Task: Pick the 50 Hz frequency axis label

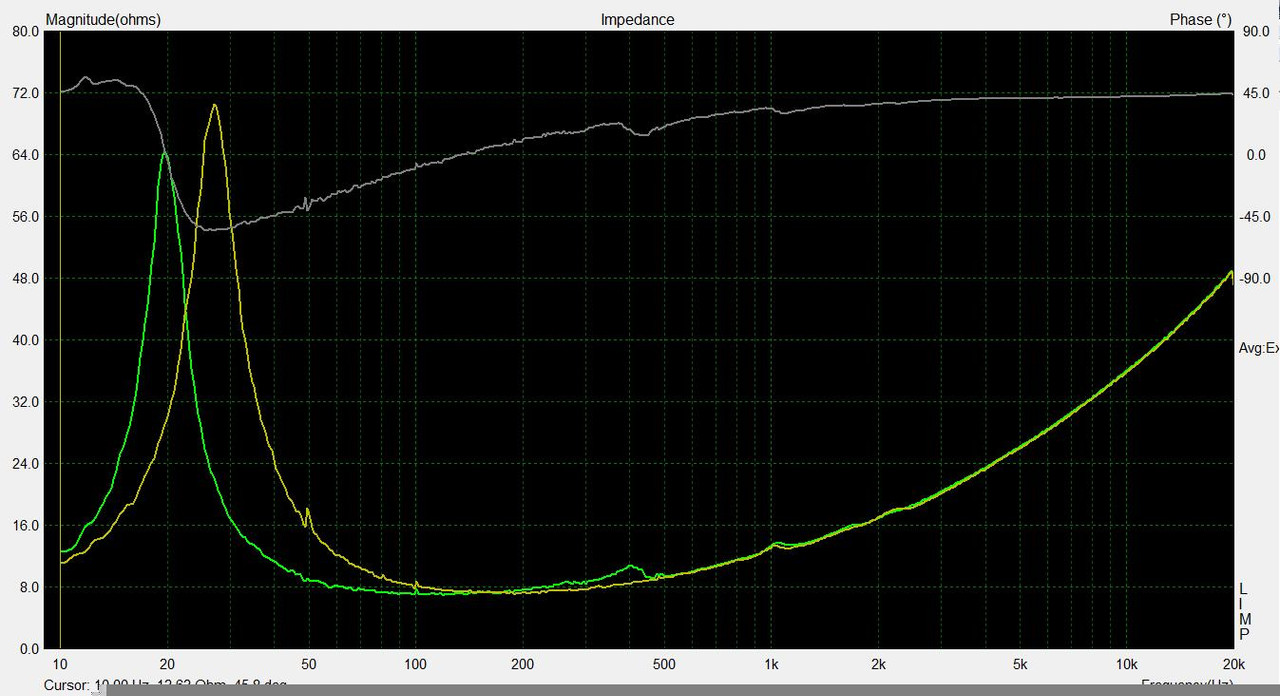Action: [308, 664]
